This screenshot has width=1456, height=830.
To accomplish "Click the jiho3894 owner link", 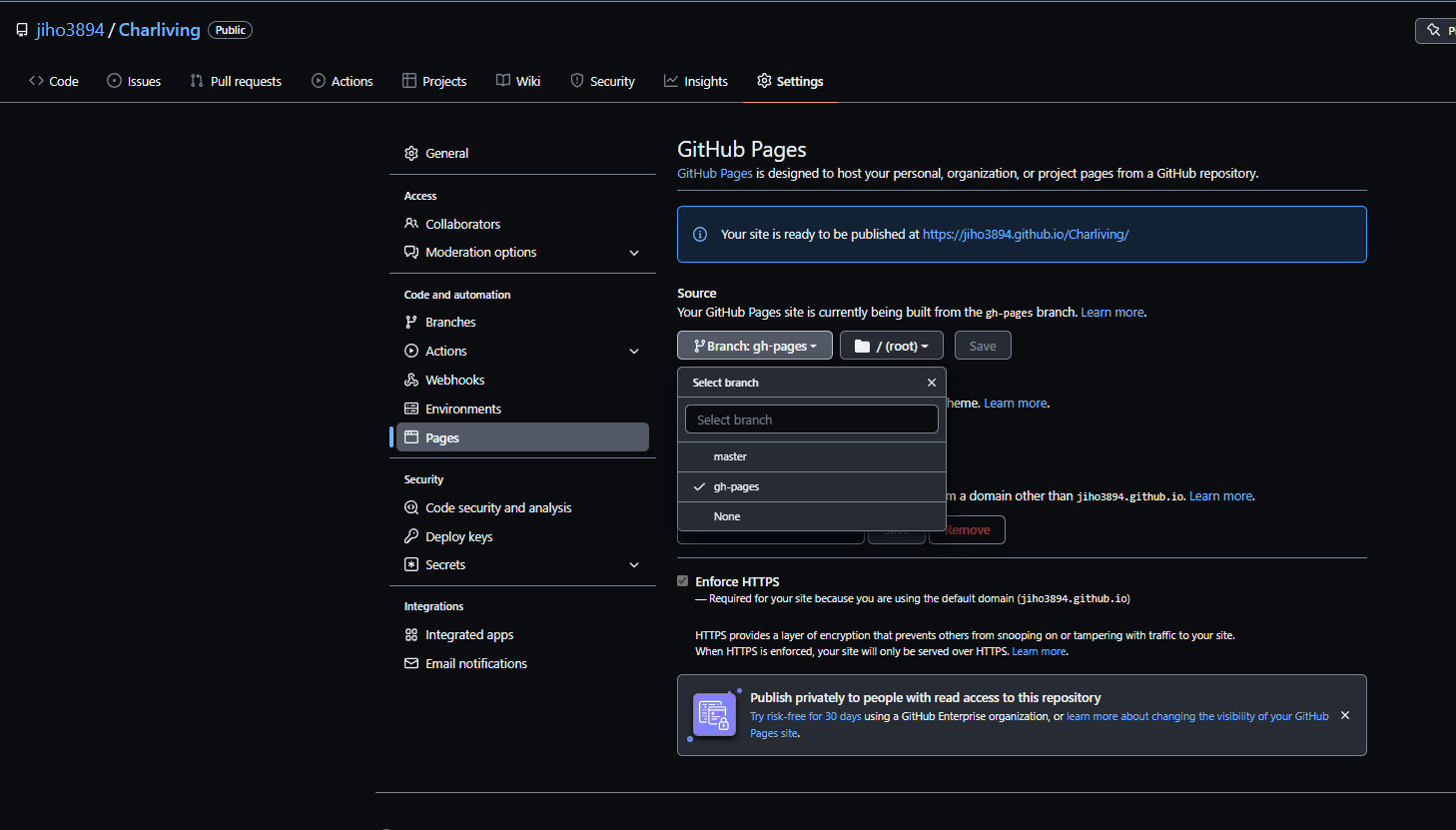I will (x=70, y=30).
